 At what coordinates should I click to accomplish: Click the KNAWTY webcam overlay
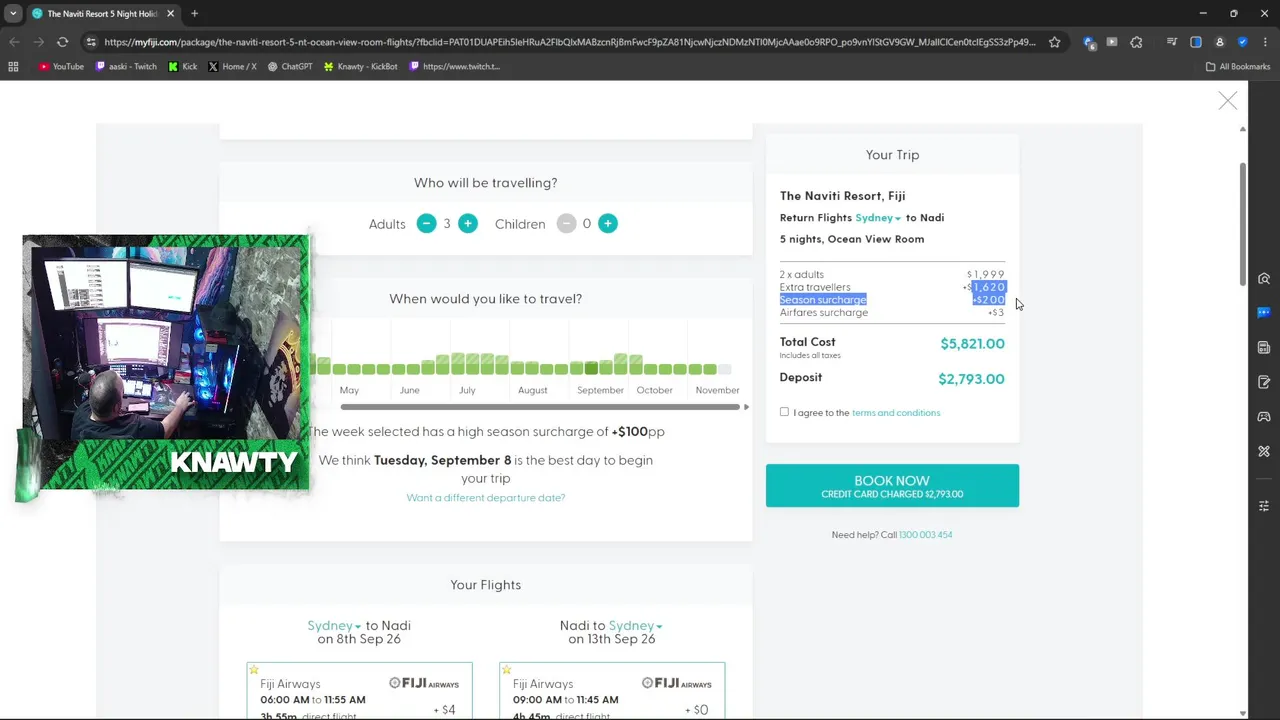tap(165, 365)
